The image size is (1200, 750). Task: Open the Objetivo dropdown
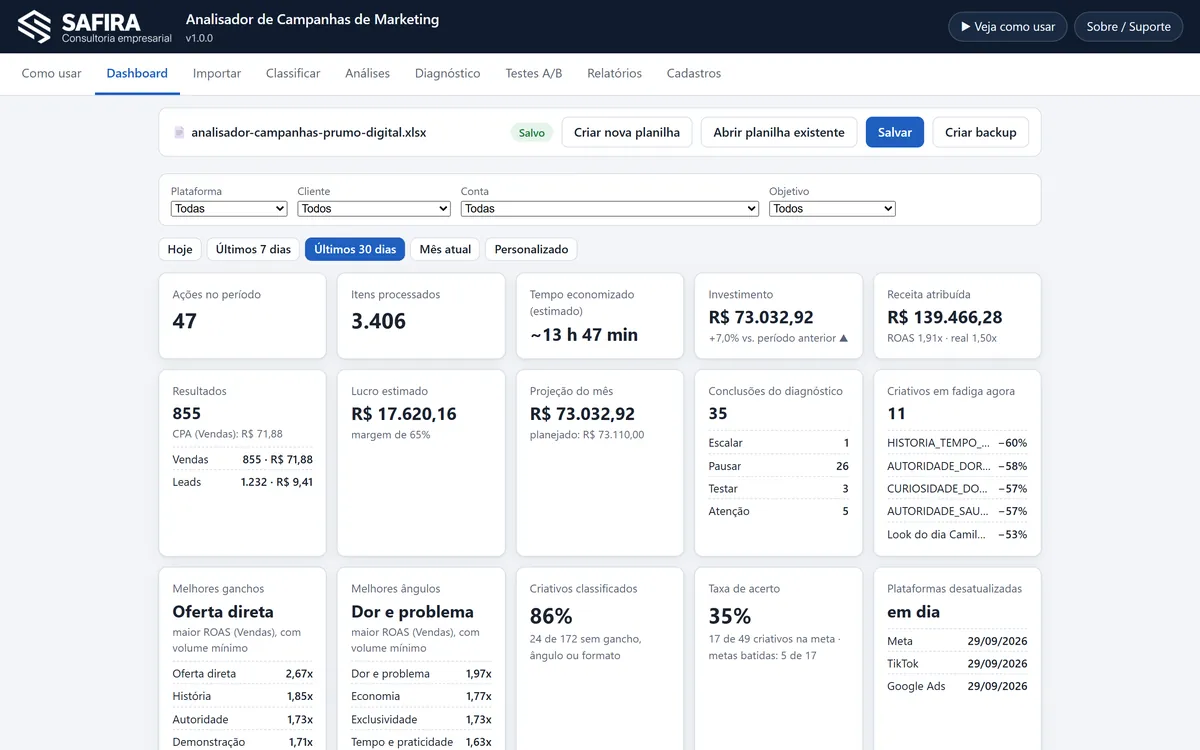pyautogui.click(x=832, y=209)
